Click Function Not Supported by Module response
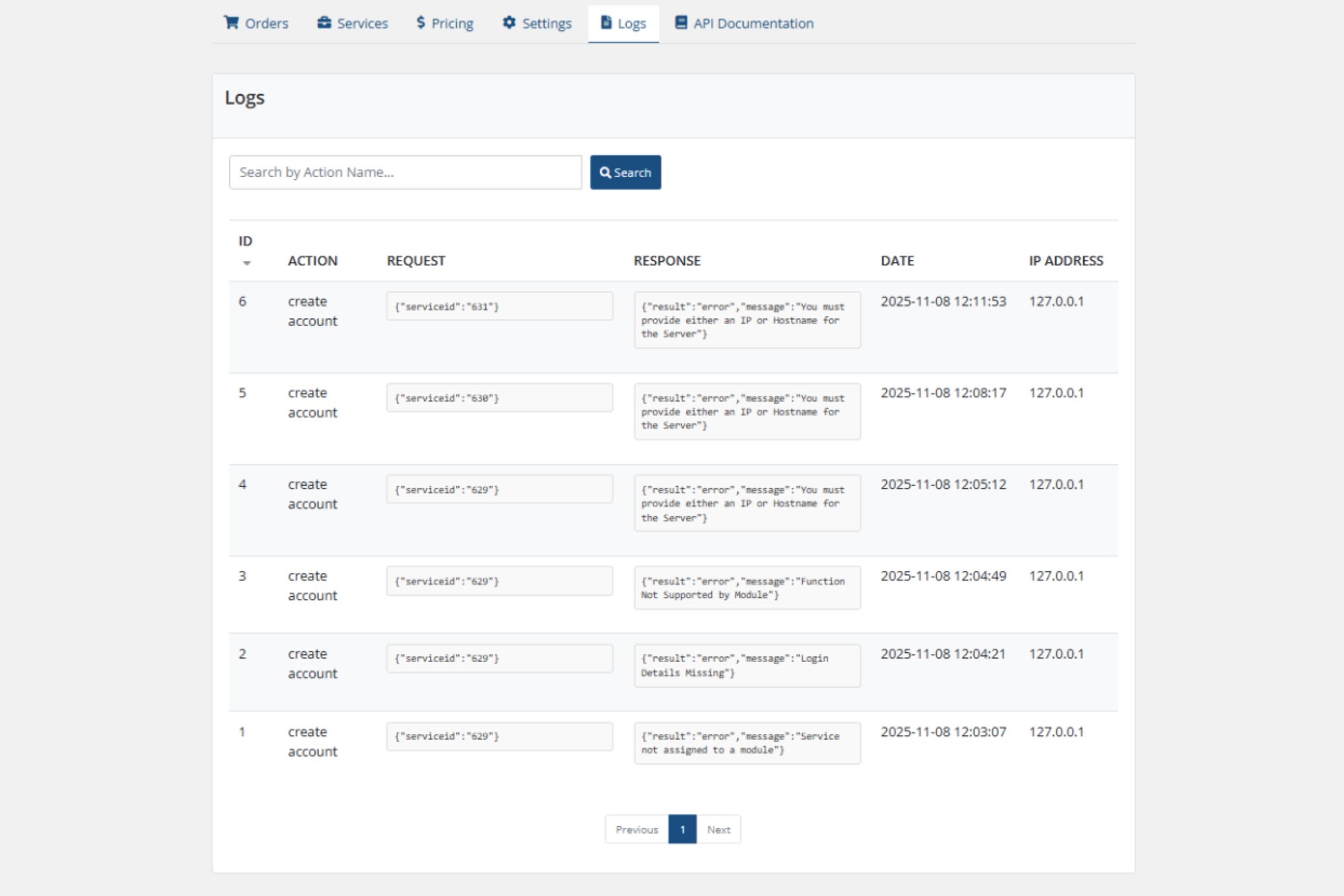The image size is (1344, 896). click(x=747, y=588)
